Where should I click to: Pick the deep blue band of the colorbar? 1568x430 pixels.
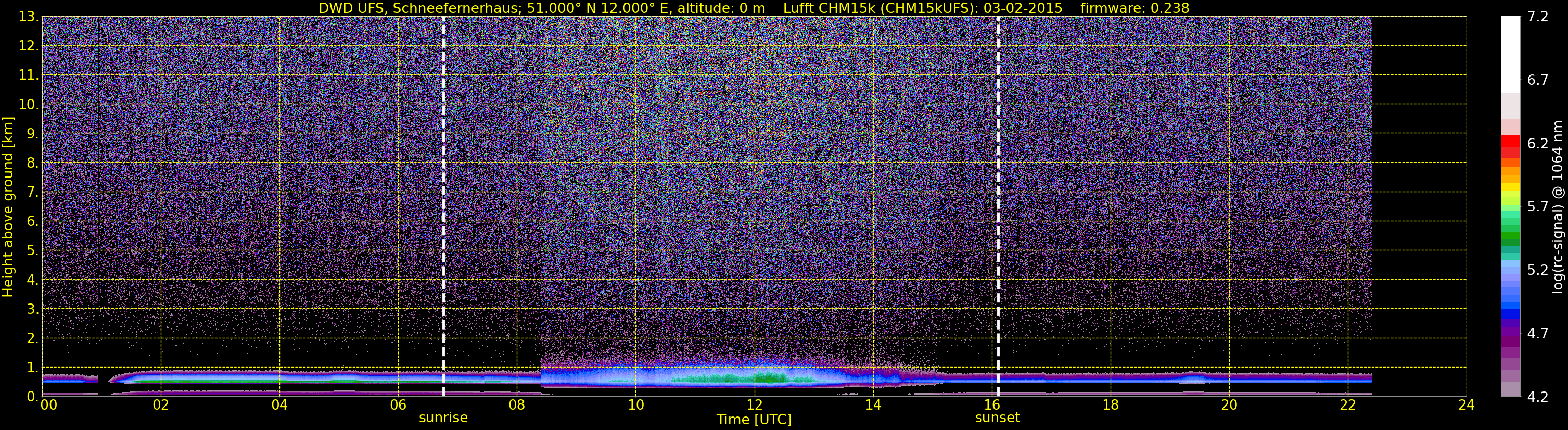coord(1510,314)
